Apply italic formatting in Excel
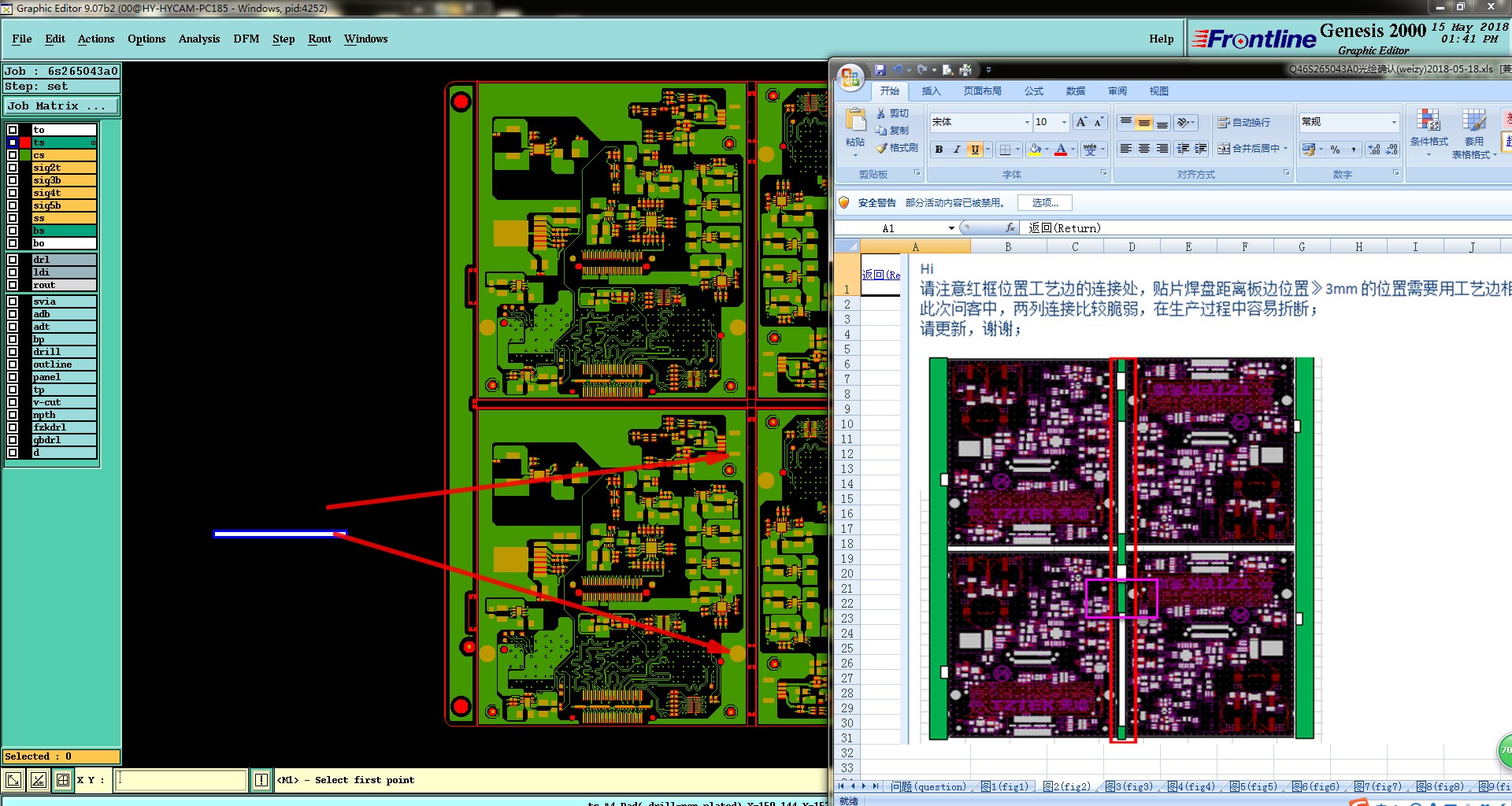1512x806 pixels. [957, 150]
